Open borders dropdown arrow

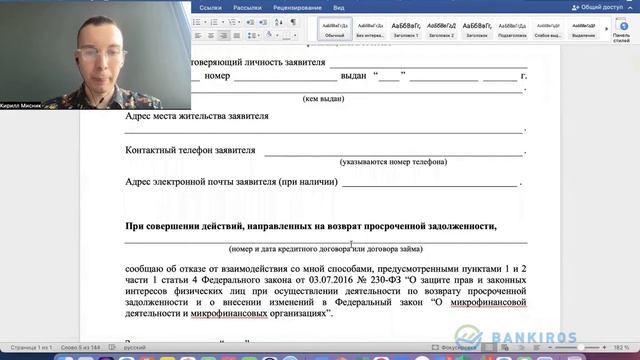295,36
